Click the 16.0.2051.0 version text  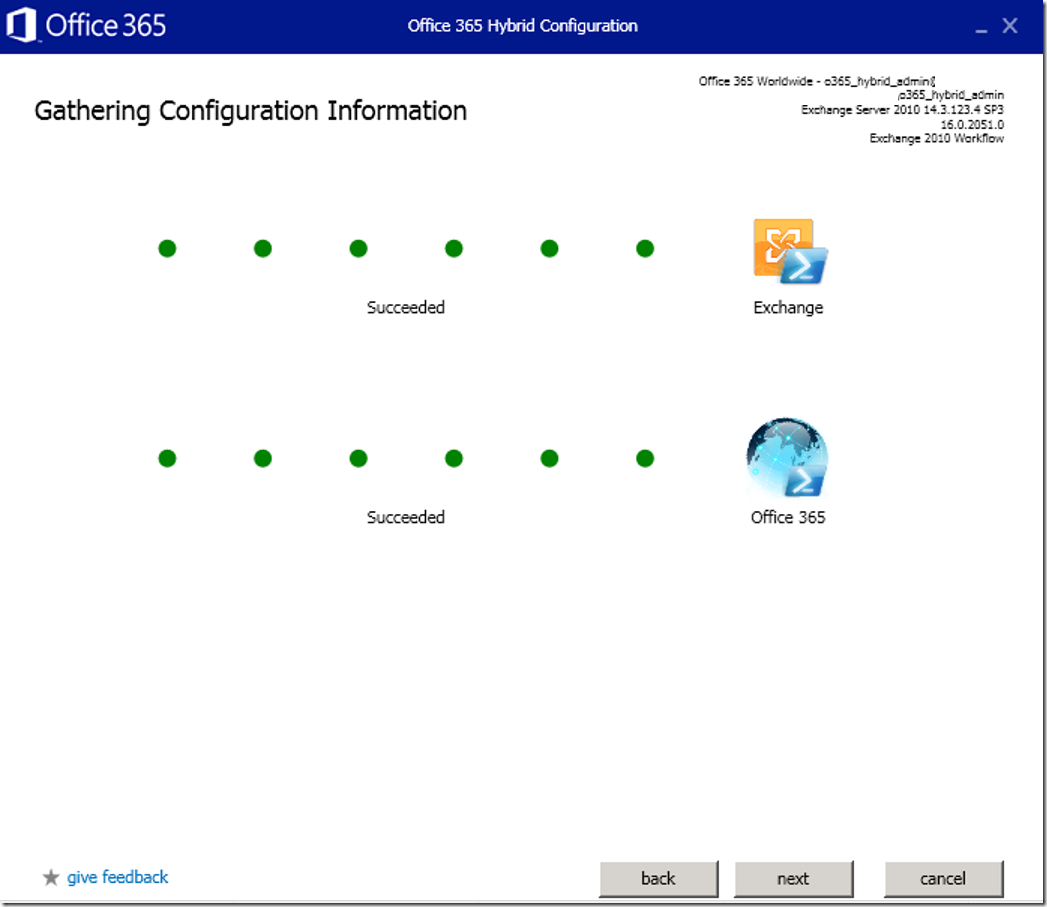972,124
